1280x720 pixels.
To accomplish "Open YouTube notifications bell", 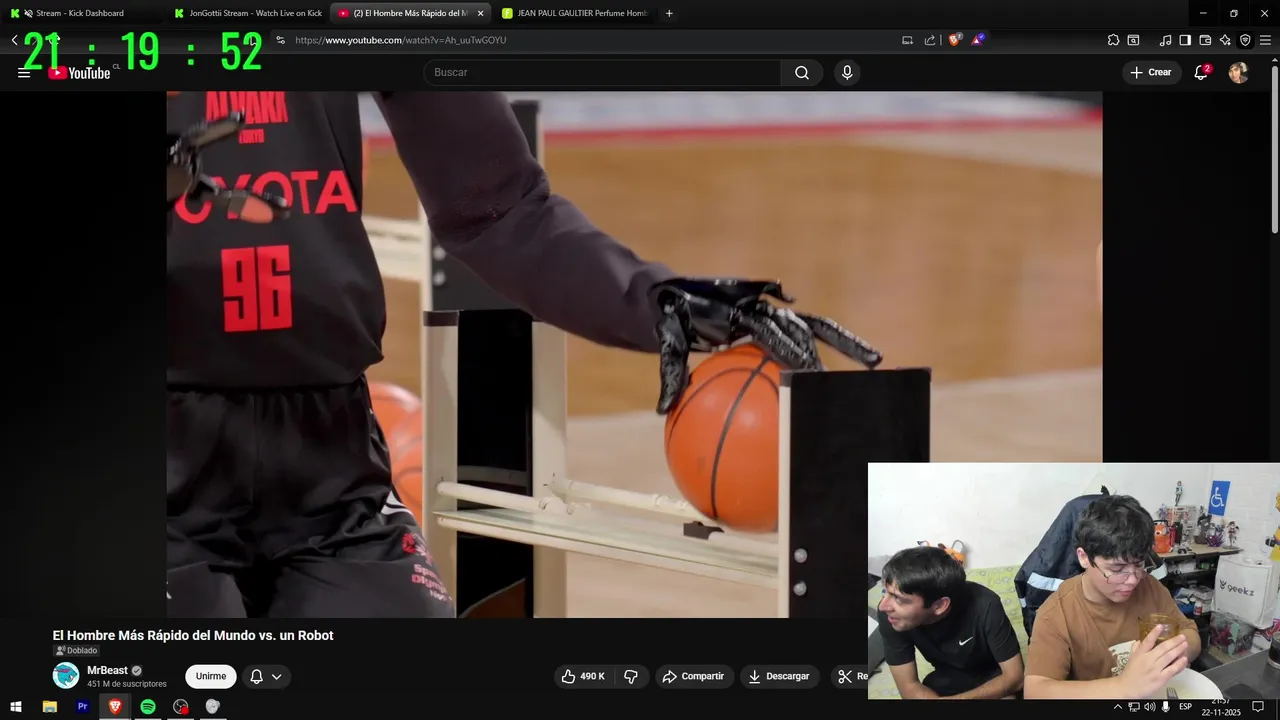I will pos(1202,72).
